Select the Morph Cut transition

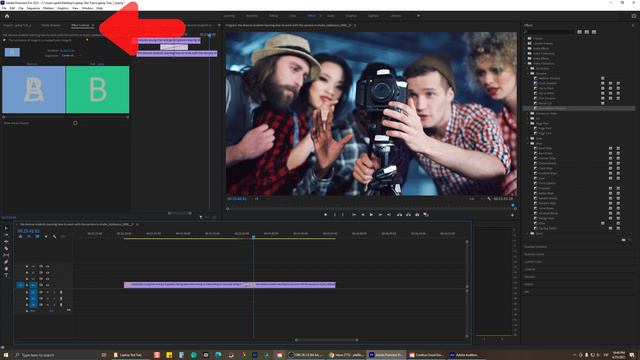(x=545, y=103)
